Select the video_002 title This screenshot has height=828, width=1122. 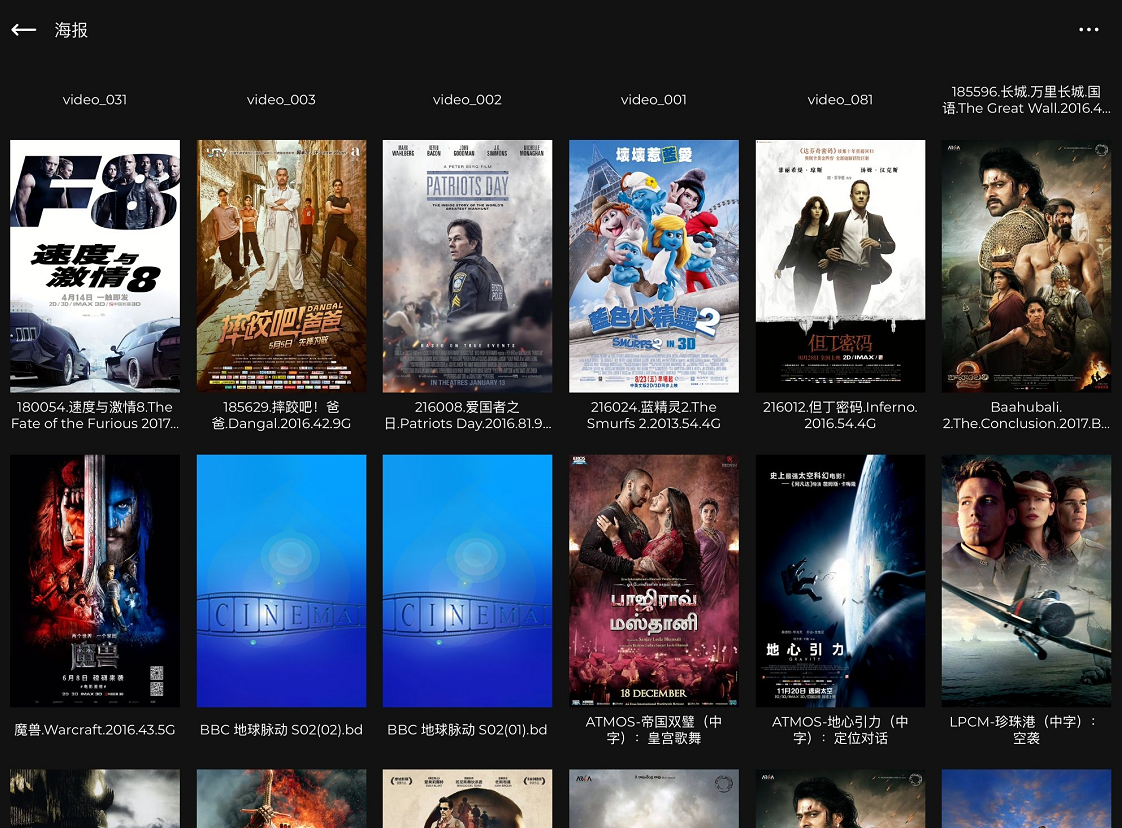[467, 99]
